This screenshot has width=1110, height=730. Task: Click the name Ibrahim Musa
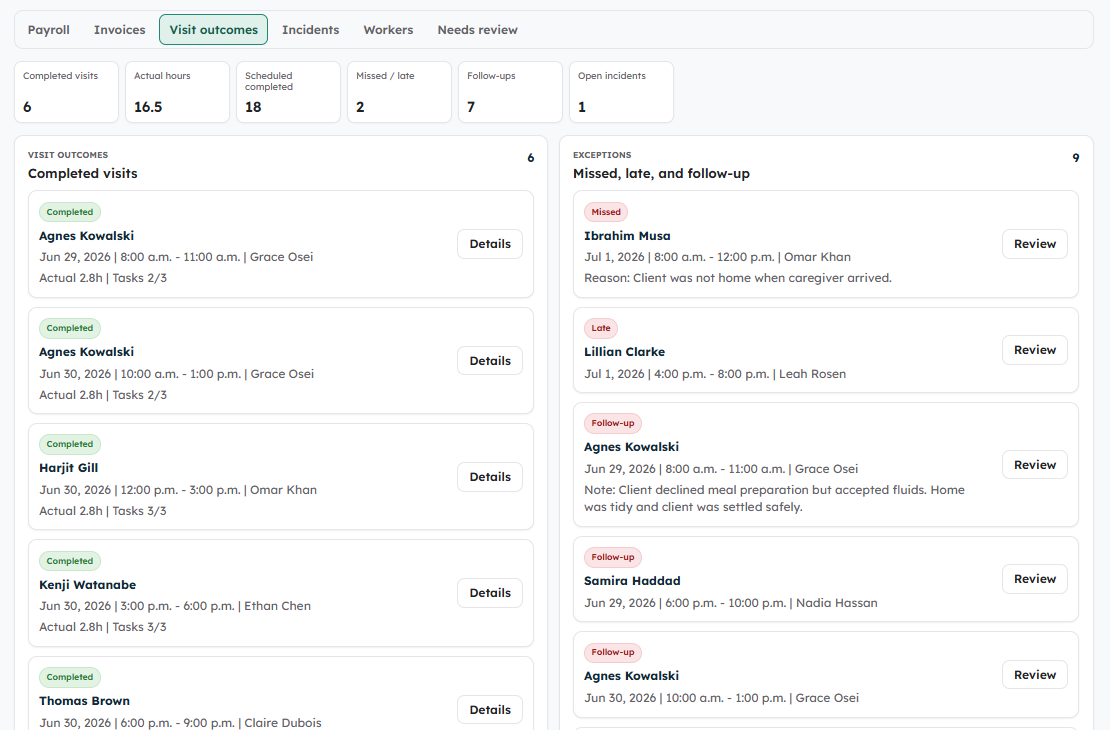(x=627, y=236)
